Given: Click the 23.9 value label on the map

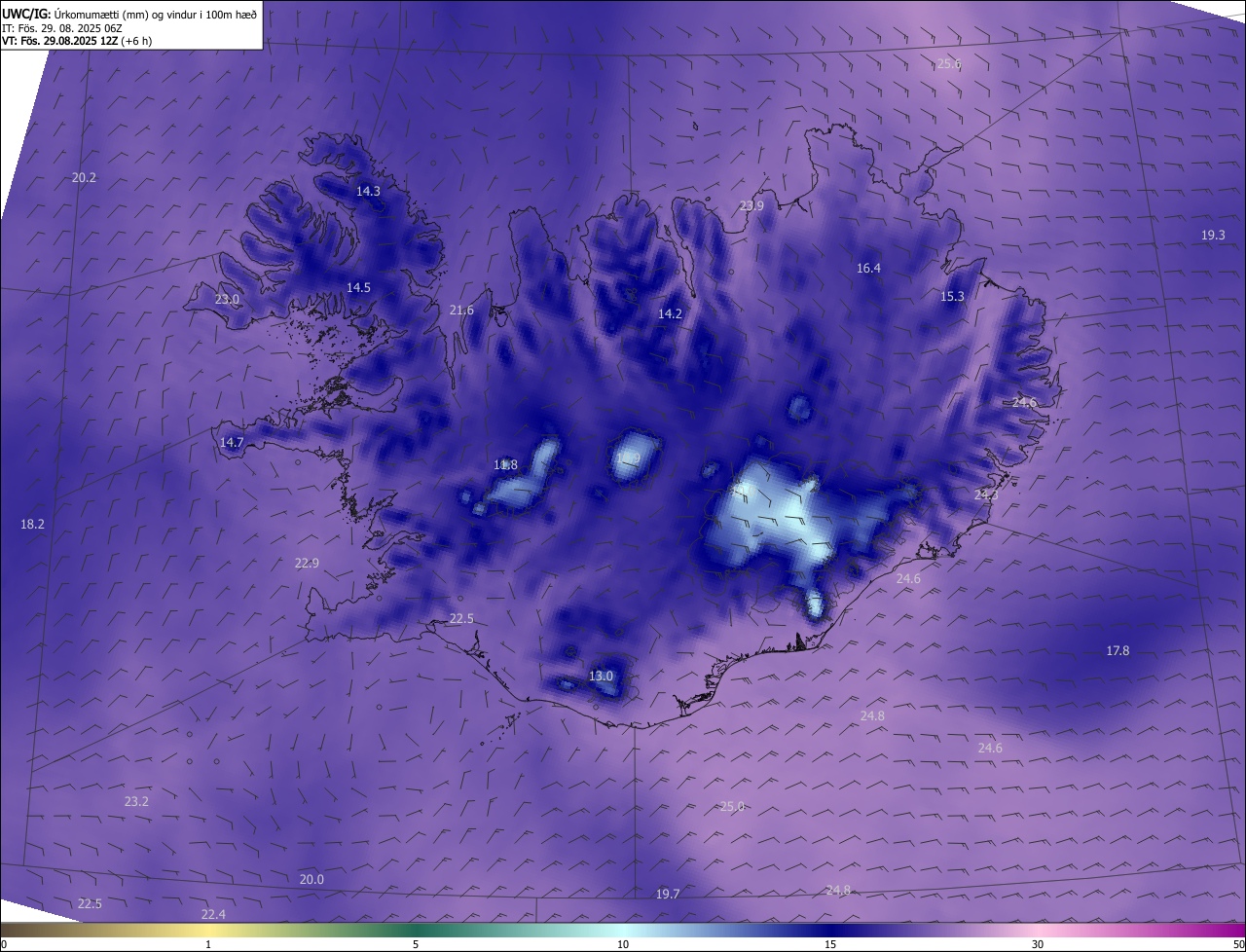Looking at the screenshot, I should (751, 206).
